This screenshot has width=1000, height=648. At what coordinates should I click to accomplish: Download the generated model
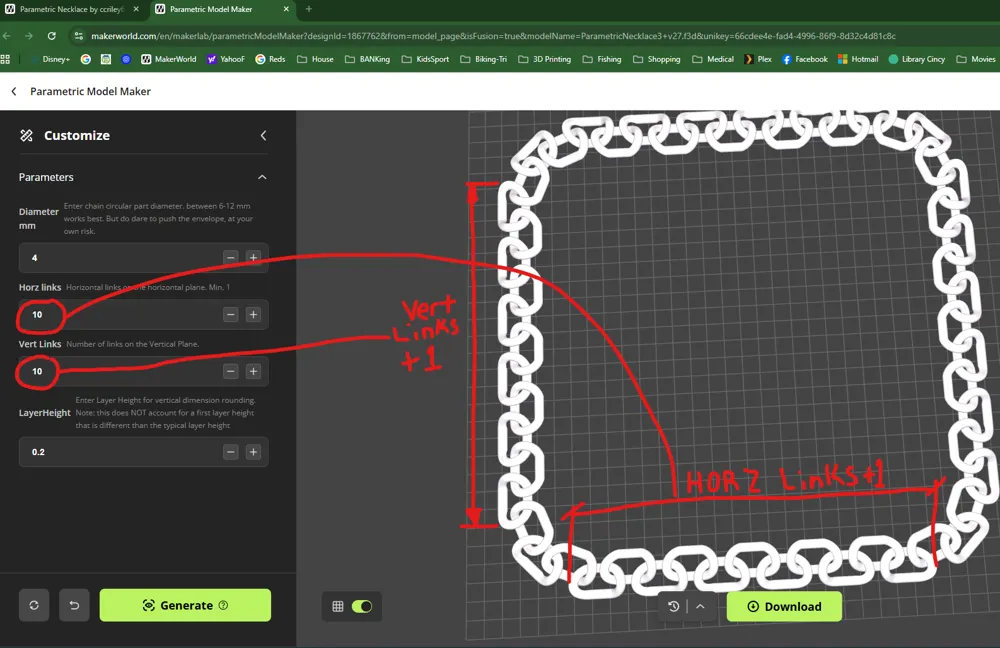pos(784,607)
